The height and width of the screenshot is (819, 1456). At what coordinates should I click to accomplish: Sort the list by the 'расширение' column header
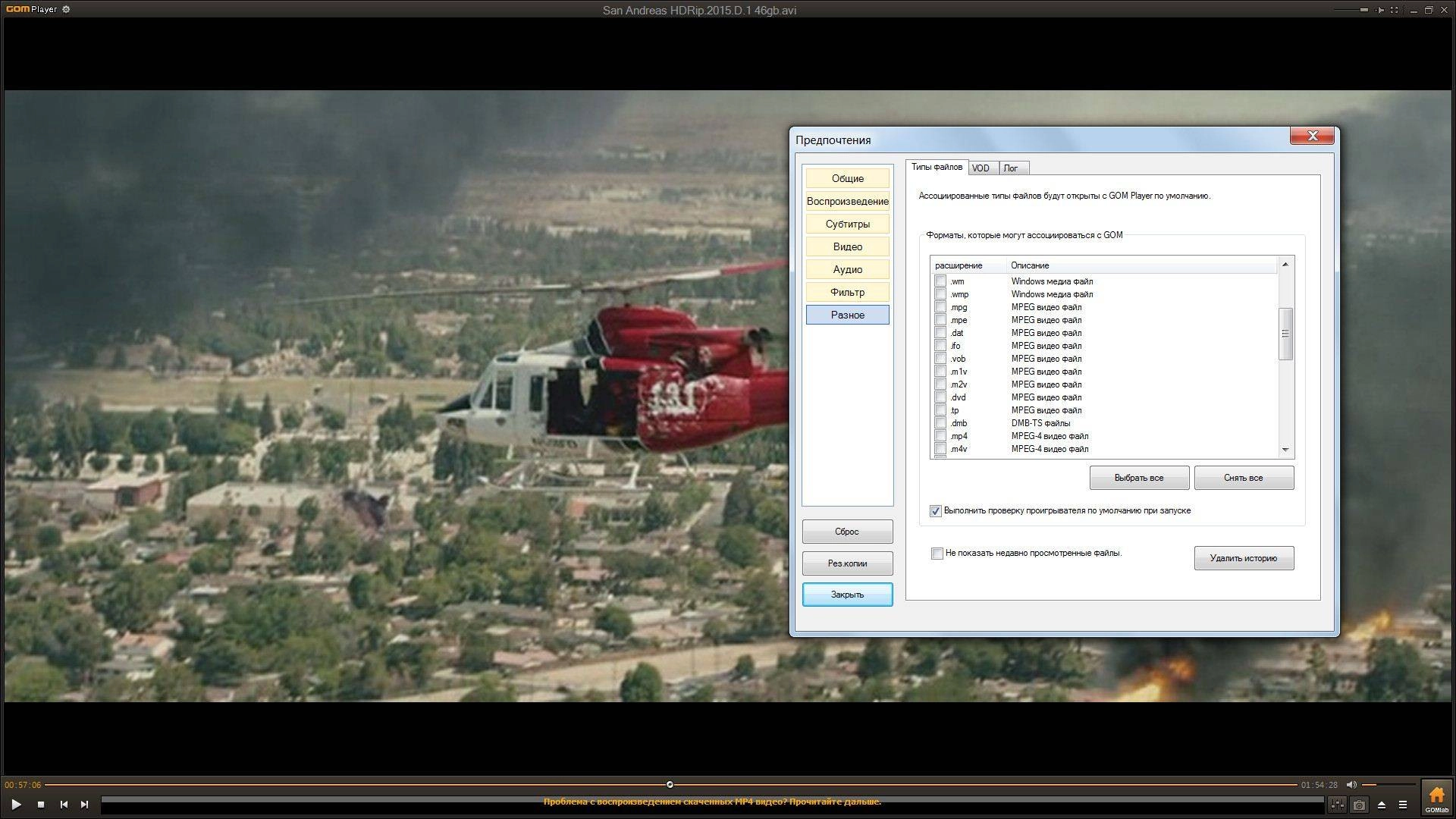click(968, 265)
